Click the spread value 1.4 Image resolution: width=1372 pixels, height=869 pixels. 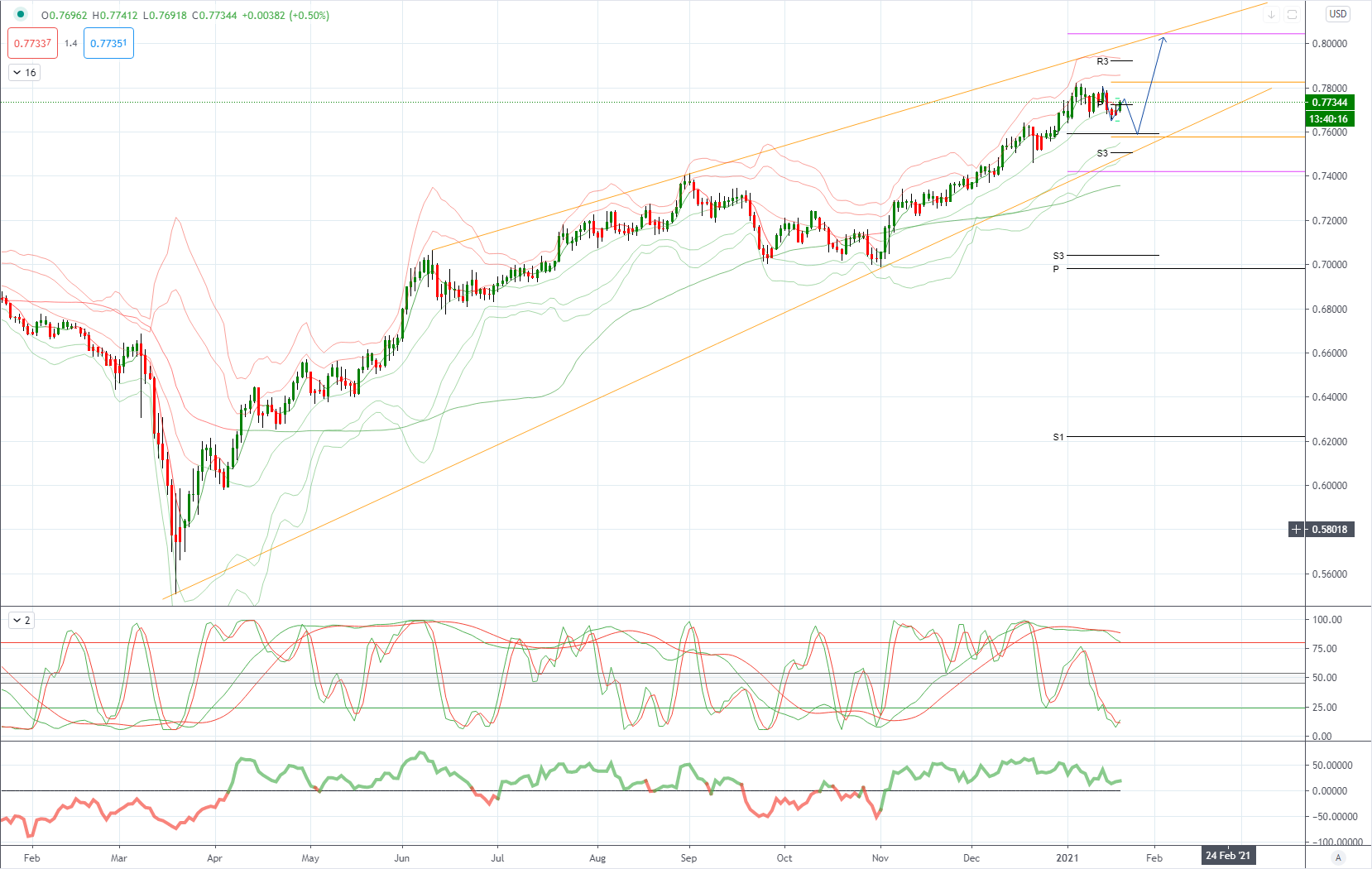pyautogui.click(x=71, y=43)
